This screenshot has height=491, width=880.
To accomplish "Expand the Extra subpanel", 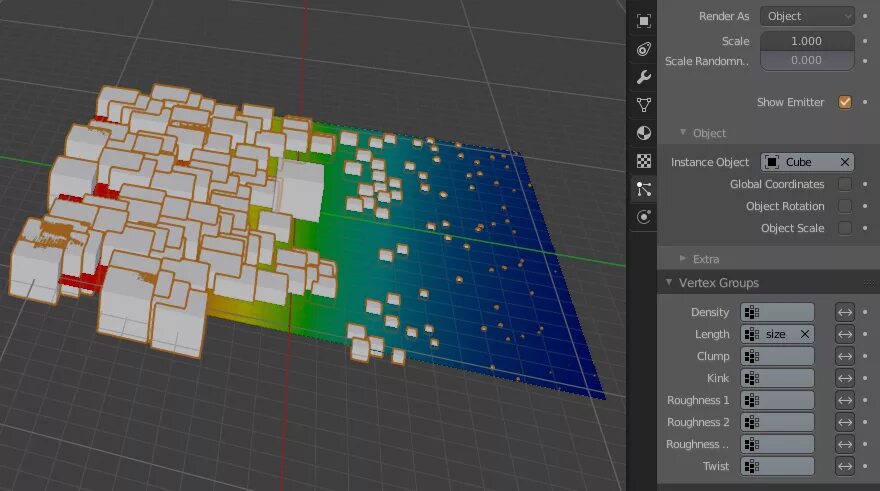I will click(x=682, y=259).
